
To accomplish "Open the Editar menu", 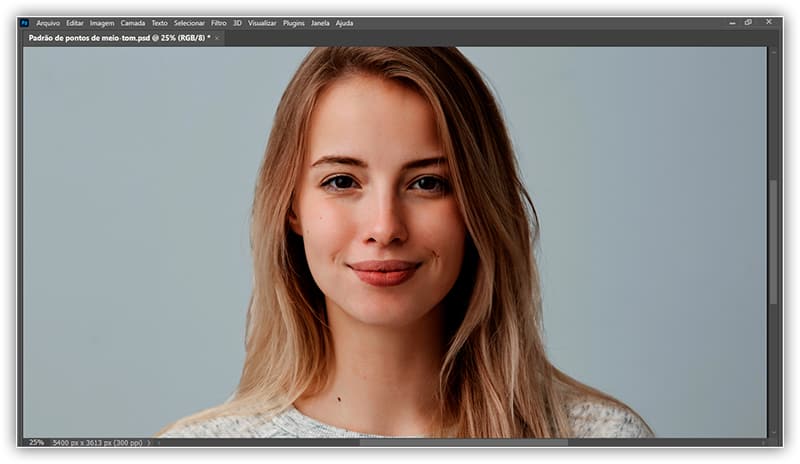I will pyautogui.click(x=74, y=23).
